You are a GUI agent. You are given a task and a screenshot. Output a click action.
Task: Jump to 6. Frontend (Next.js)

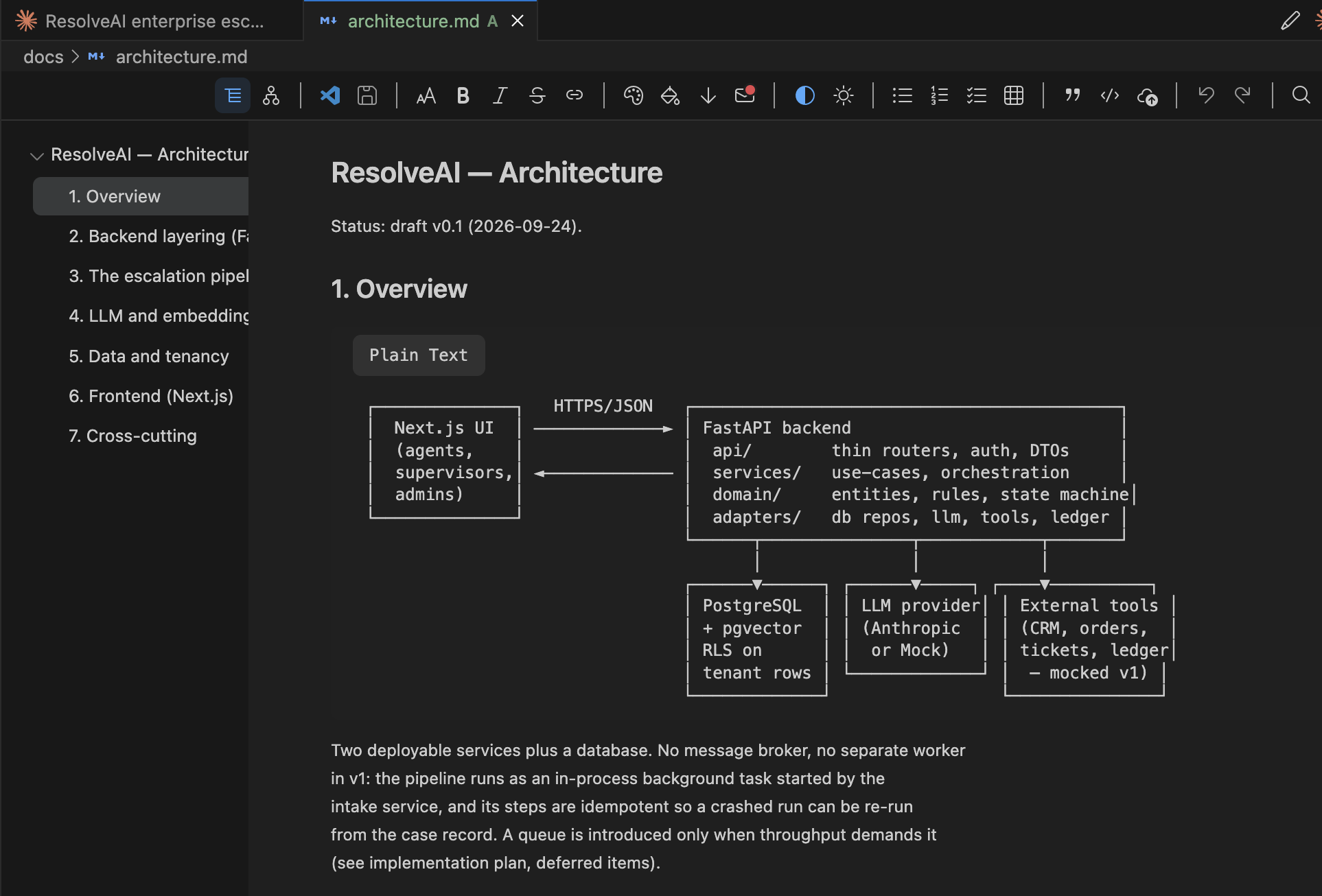(151, 396)
